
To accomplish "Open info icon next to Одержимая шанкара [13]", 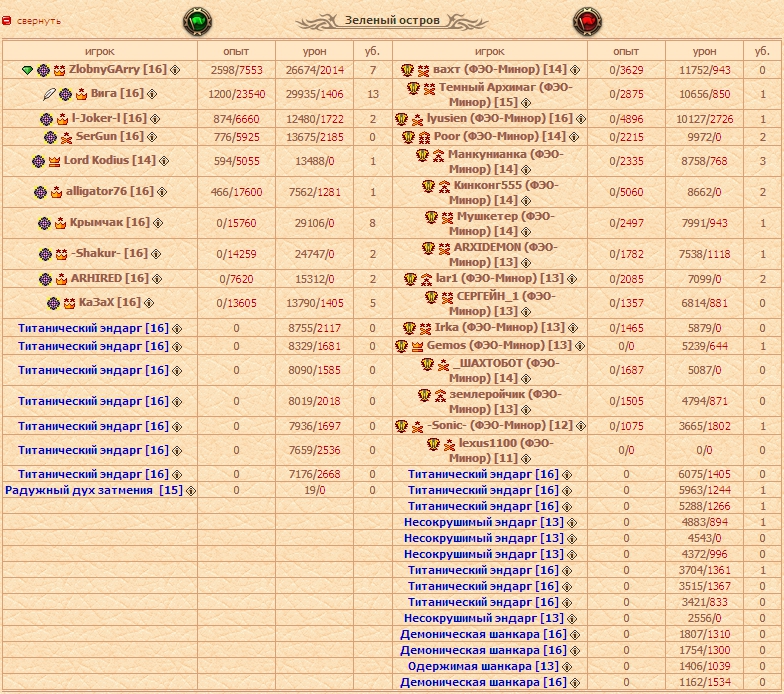I will 566,667.
